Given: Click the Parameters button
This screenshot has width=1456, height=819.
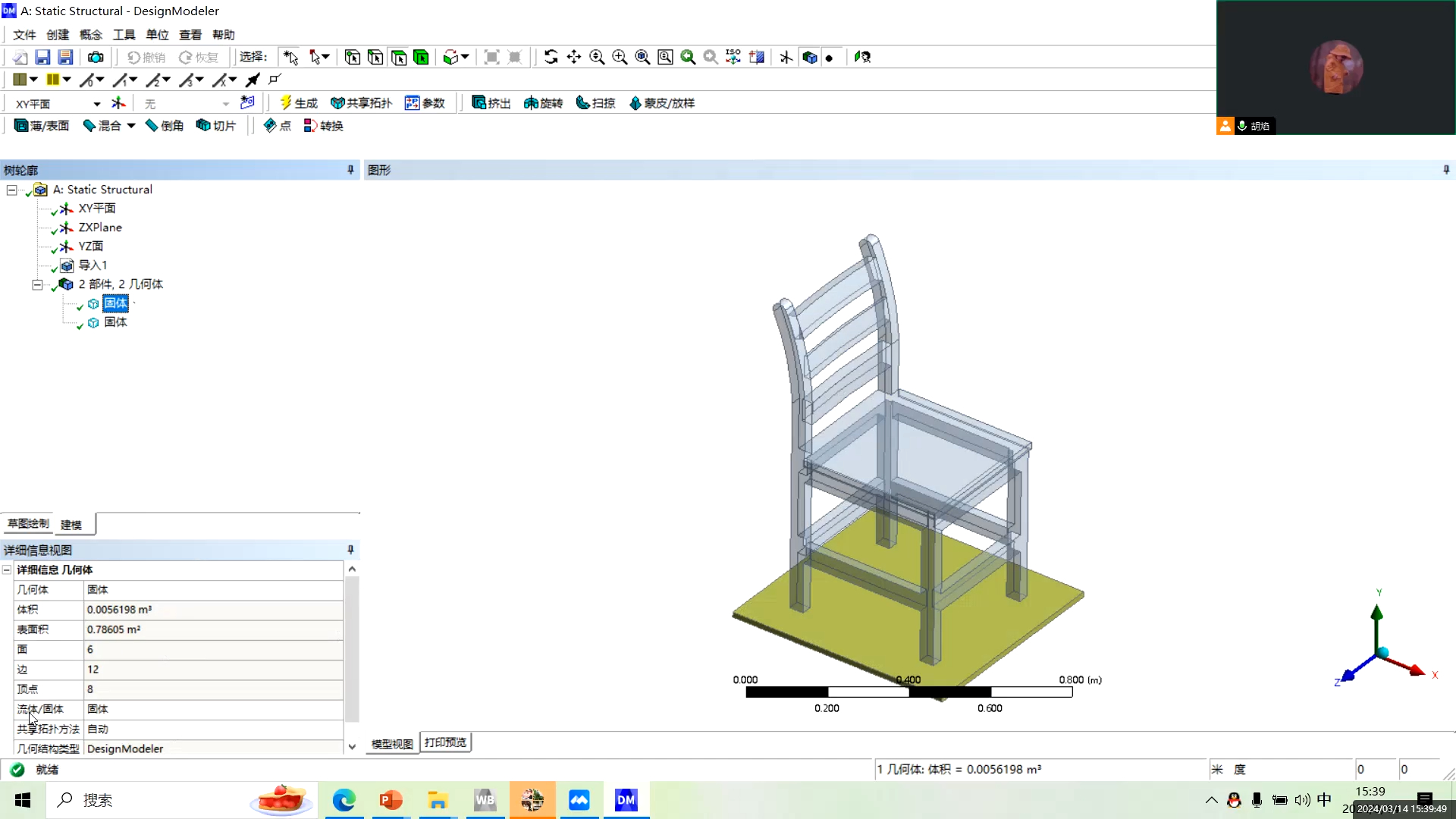Looking at the screenshot, I should [x=425, y=103].
